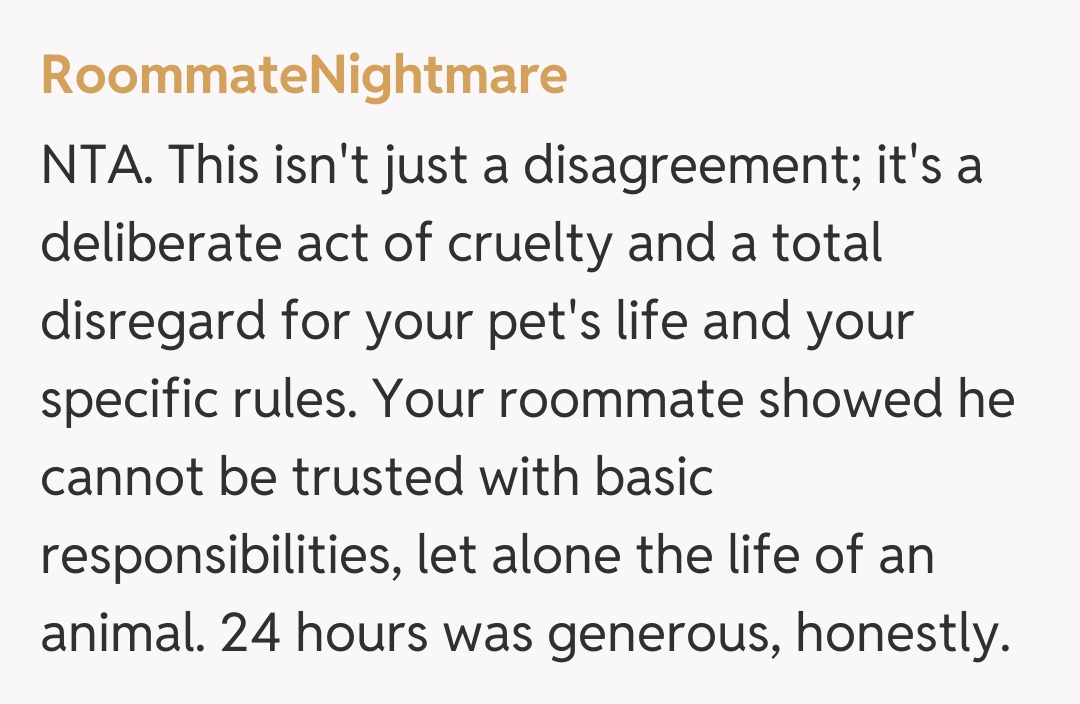This screenshot has height=704, width=1080.
Task: Click the phrase "let alone"
Action: tap(496, 557)
